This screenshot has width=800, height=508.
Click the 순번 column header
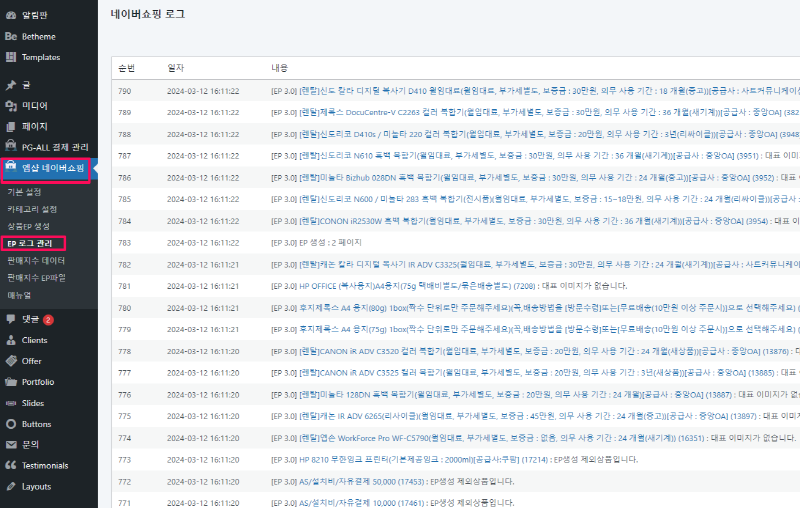[x=125, y=67]
